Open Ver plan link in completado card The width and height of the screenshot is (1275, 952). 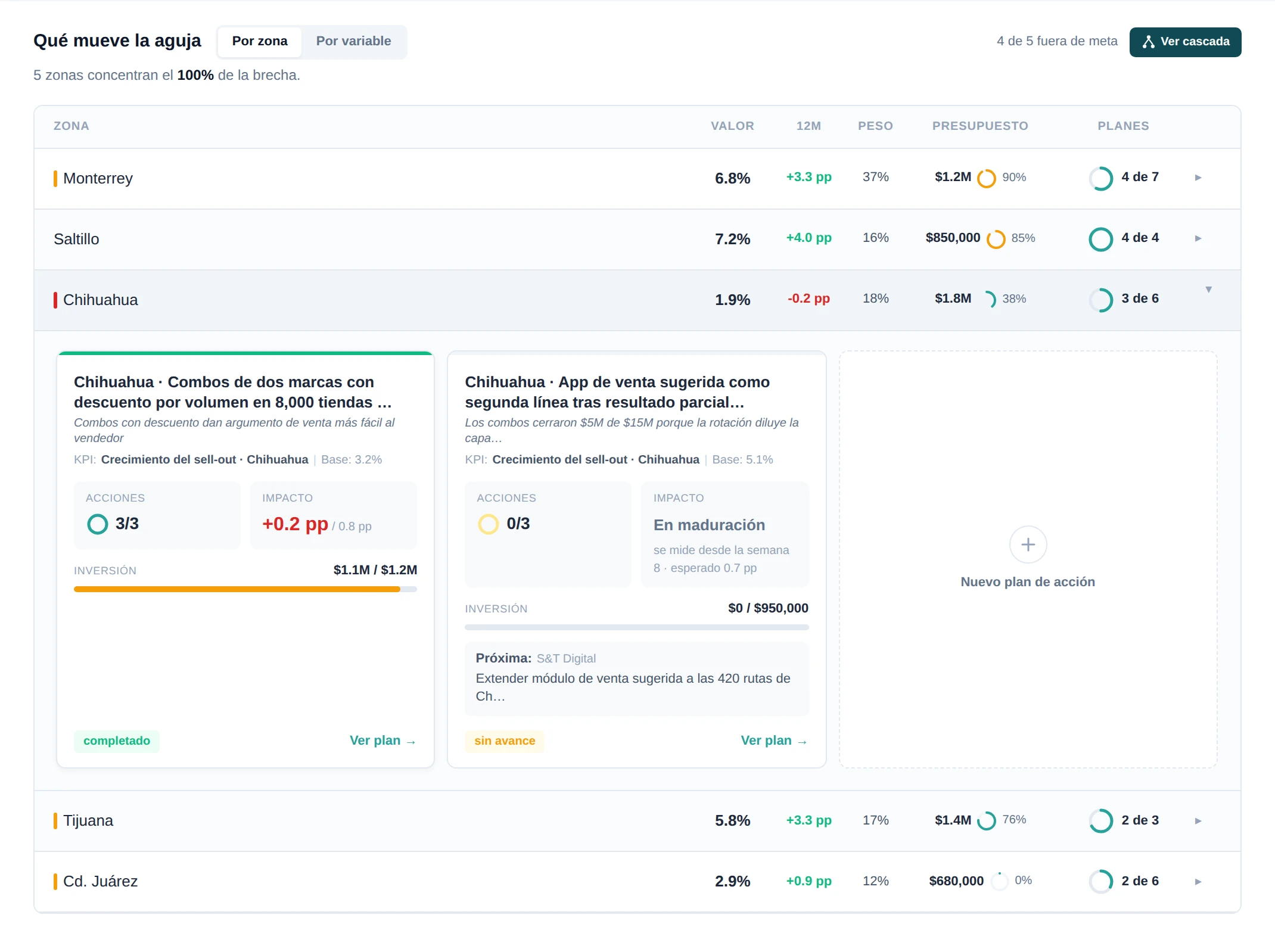click(x=382, y=741)
